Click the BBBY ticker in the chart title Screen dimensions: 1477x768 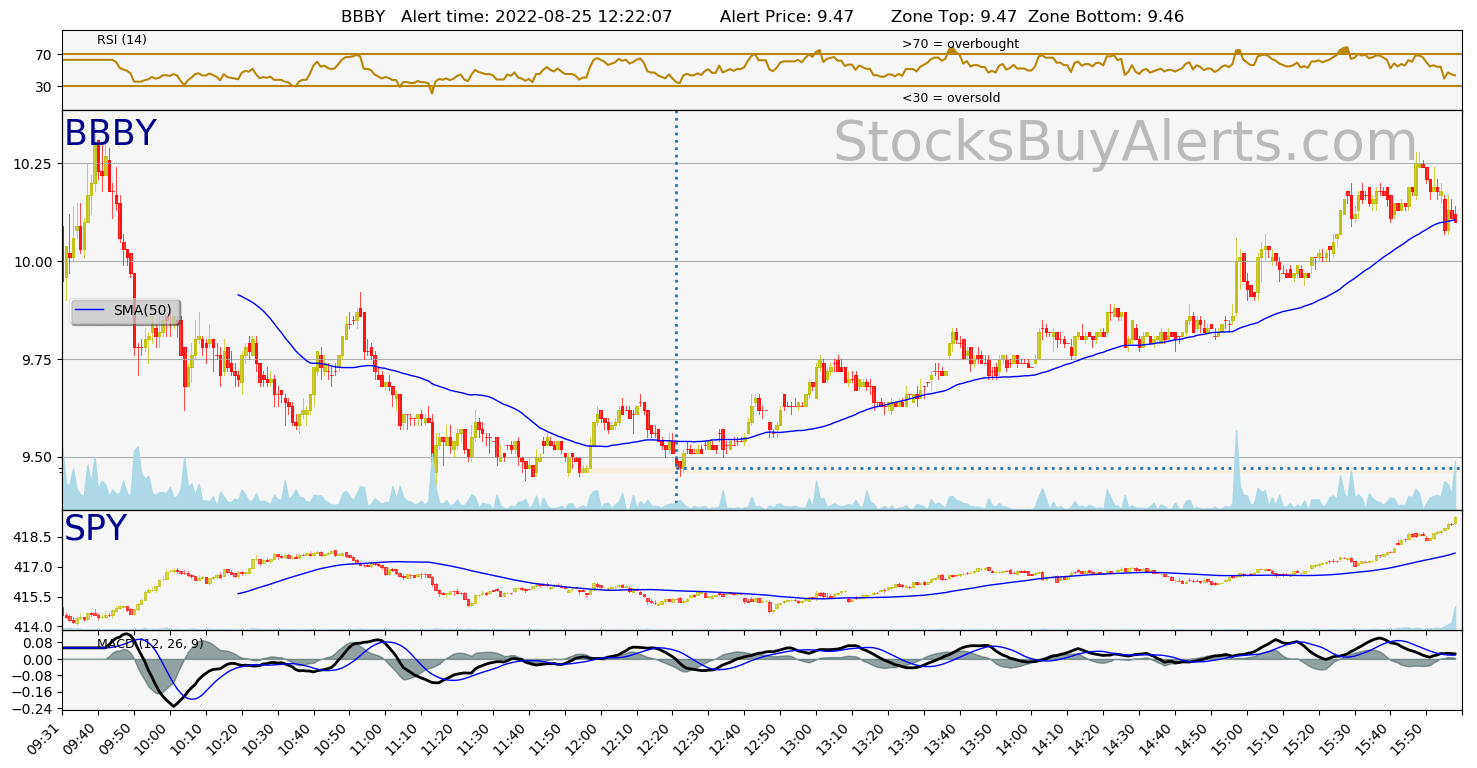point(363,16)
